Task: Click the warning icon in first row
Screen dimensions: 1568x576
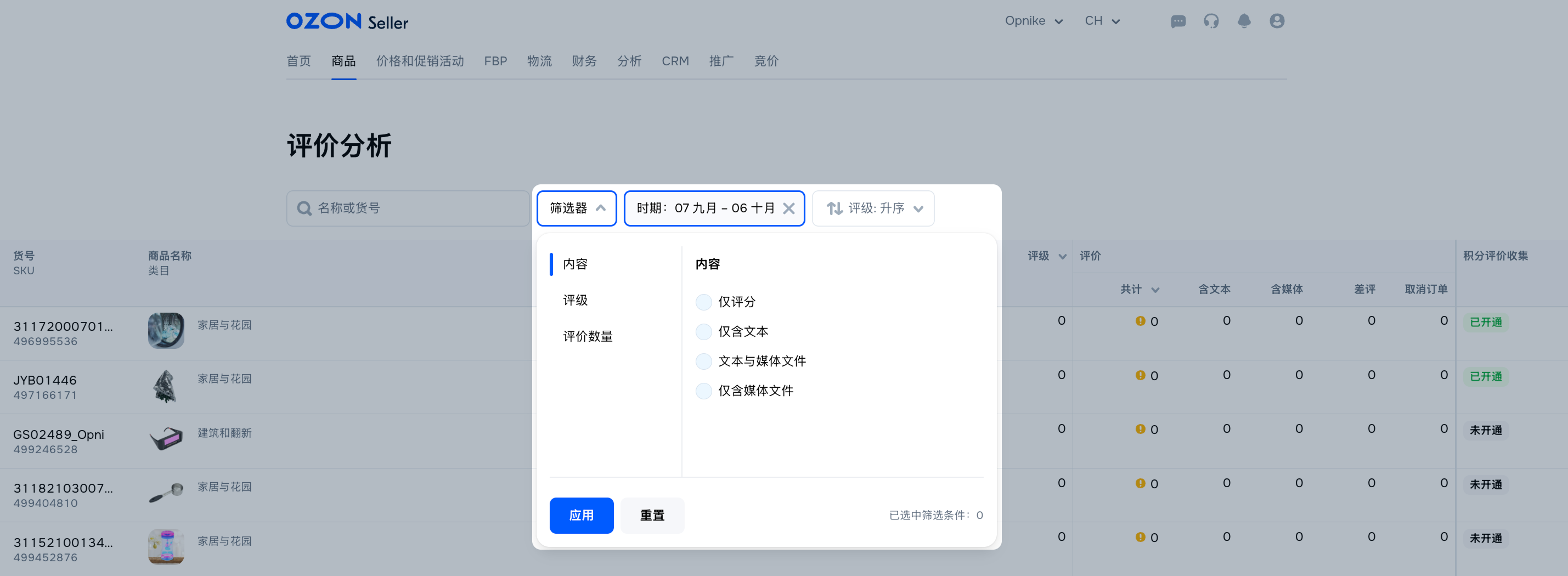Action: [1140, 321]
